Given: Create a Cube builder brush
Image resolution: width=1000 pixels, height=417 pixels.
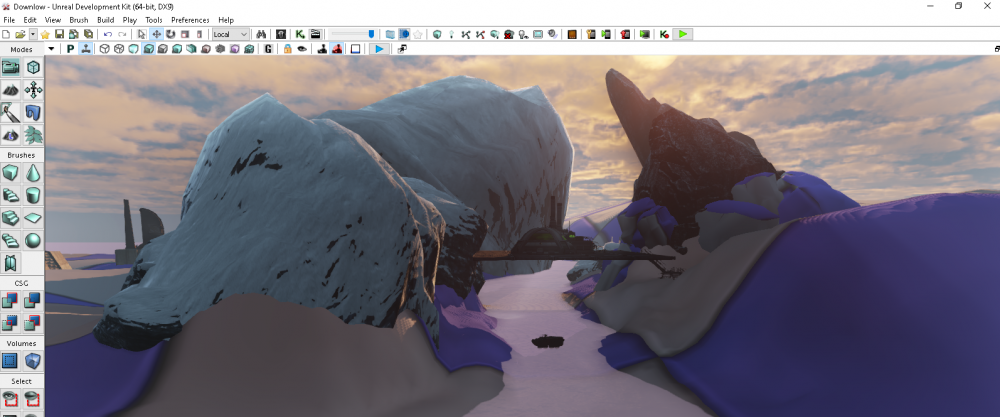Looking at the screenshot, I should click(x=11, y=173).
